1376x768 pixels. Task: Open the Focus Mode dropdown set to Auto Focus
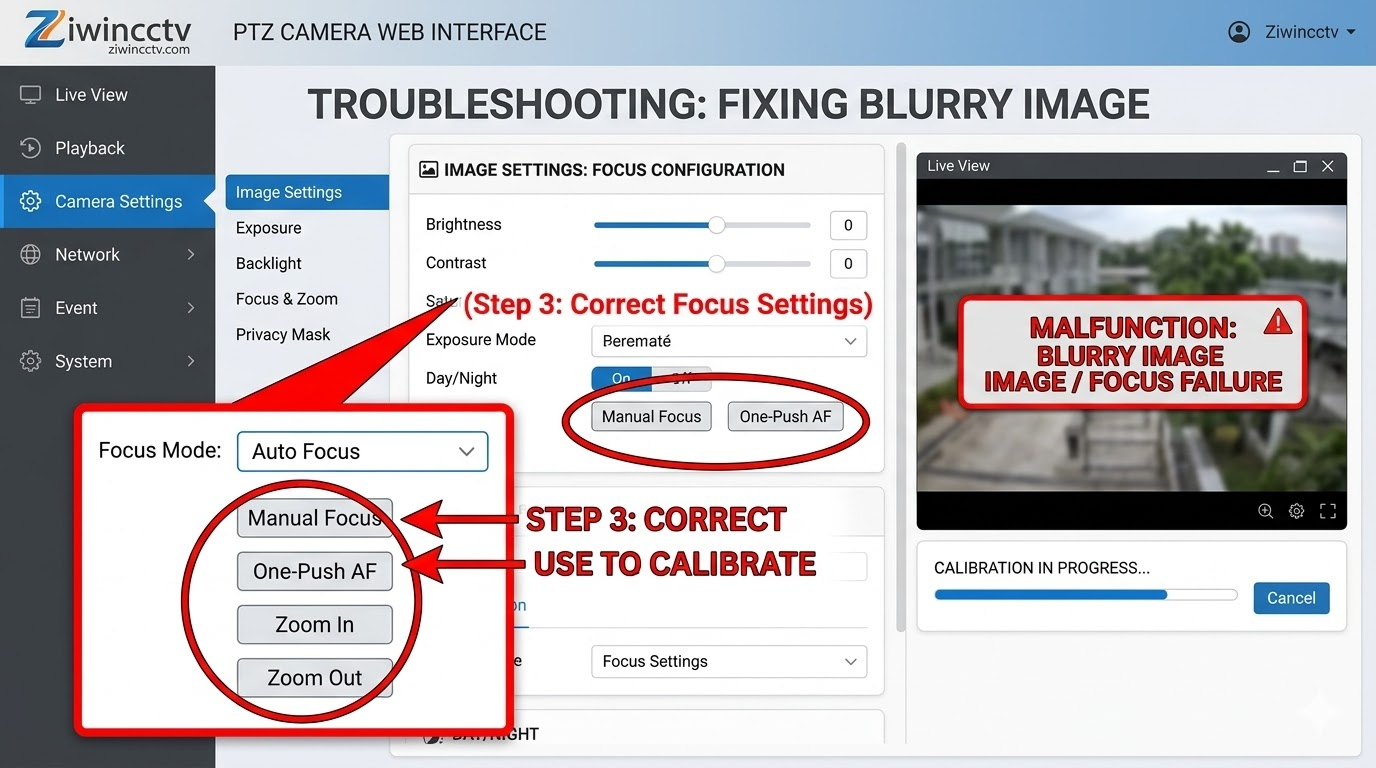click(362, 451)
